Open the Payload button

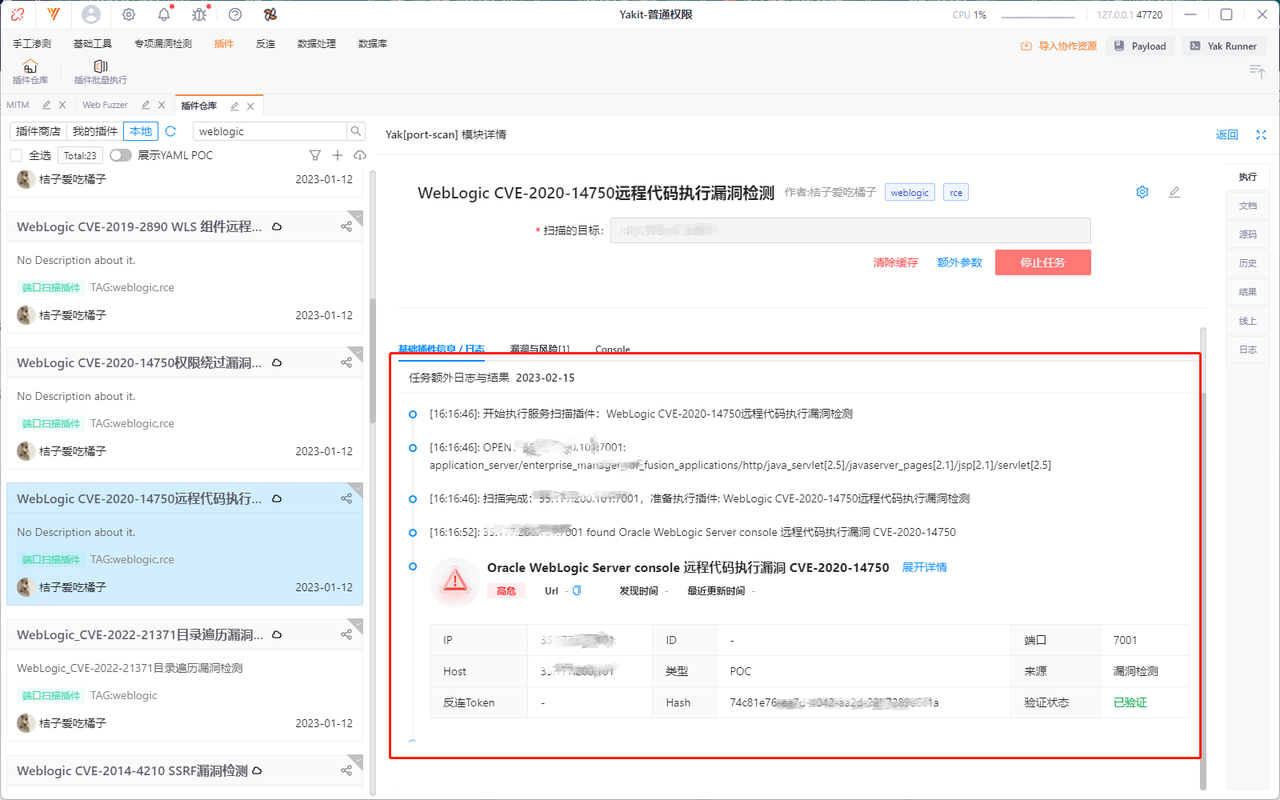pyautogui.click(x=1140, y=46)
